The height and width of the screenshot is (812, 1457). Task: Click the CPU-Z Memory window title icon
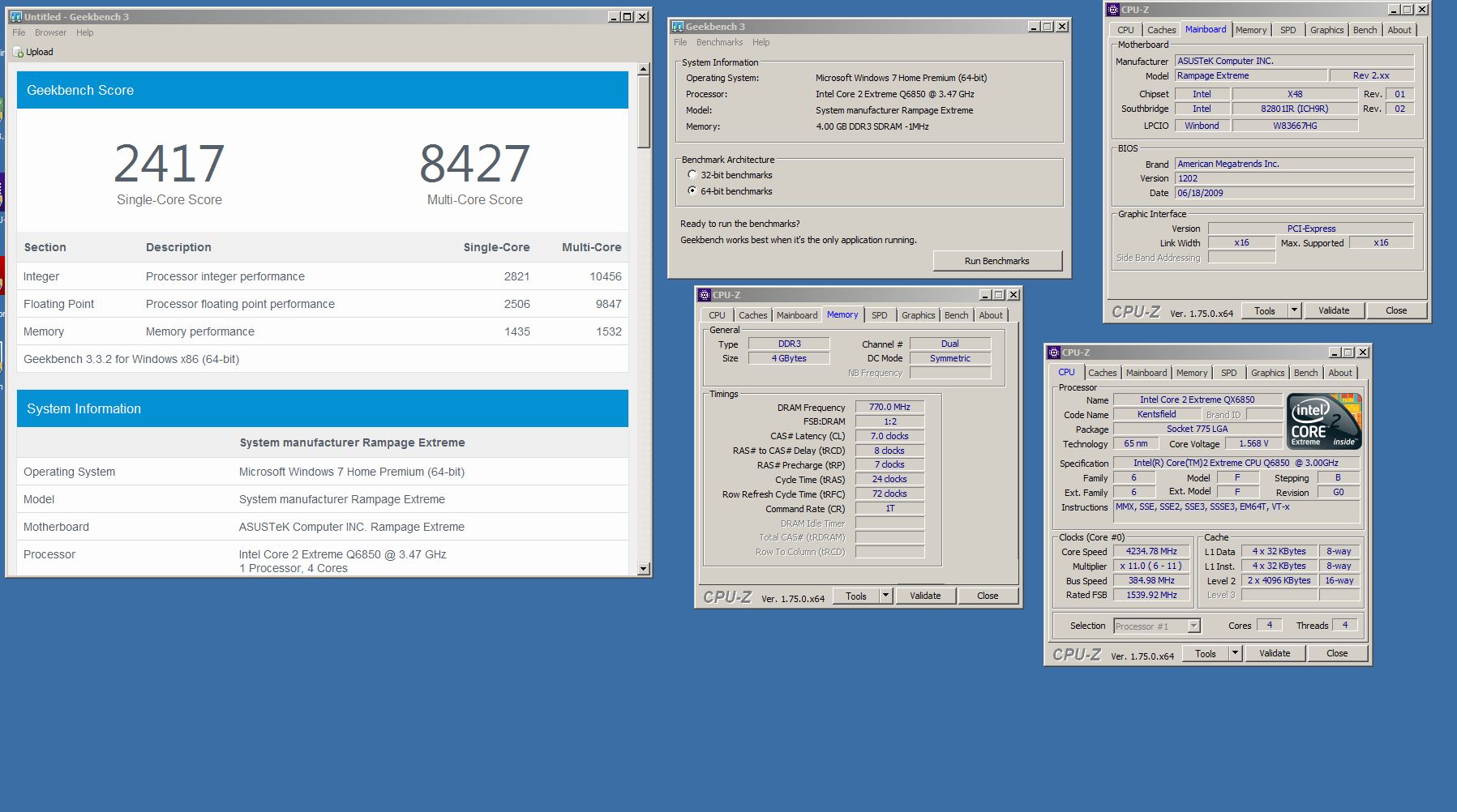coord(705,295)
